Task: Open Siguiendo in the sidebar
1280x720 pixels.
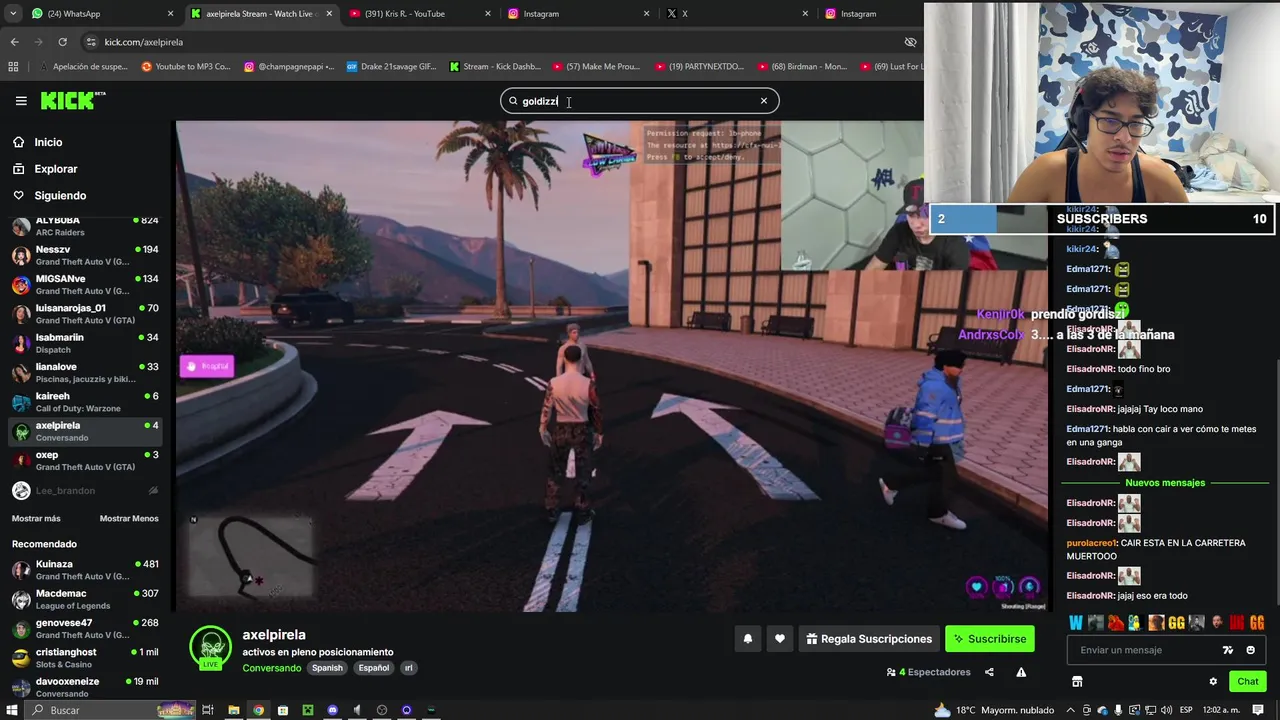Action: 60,196
